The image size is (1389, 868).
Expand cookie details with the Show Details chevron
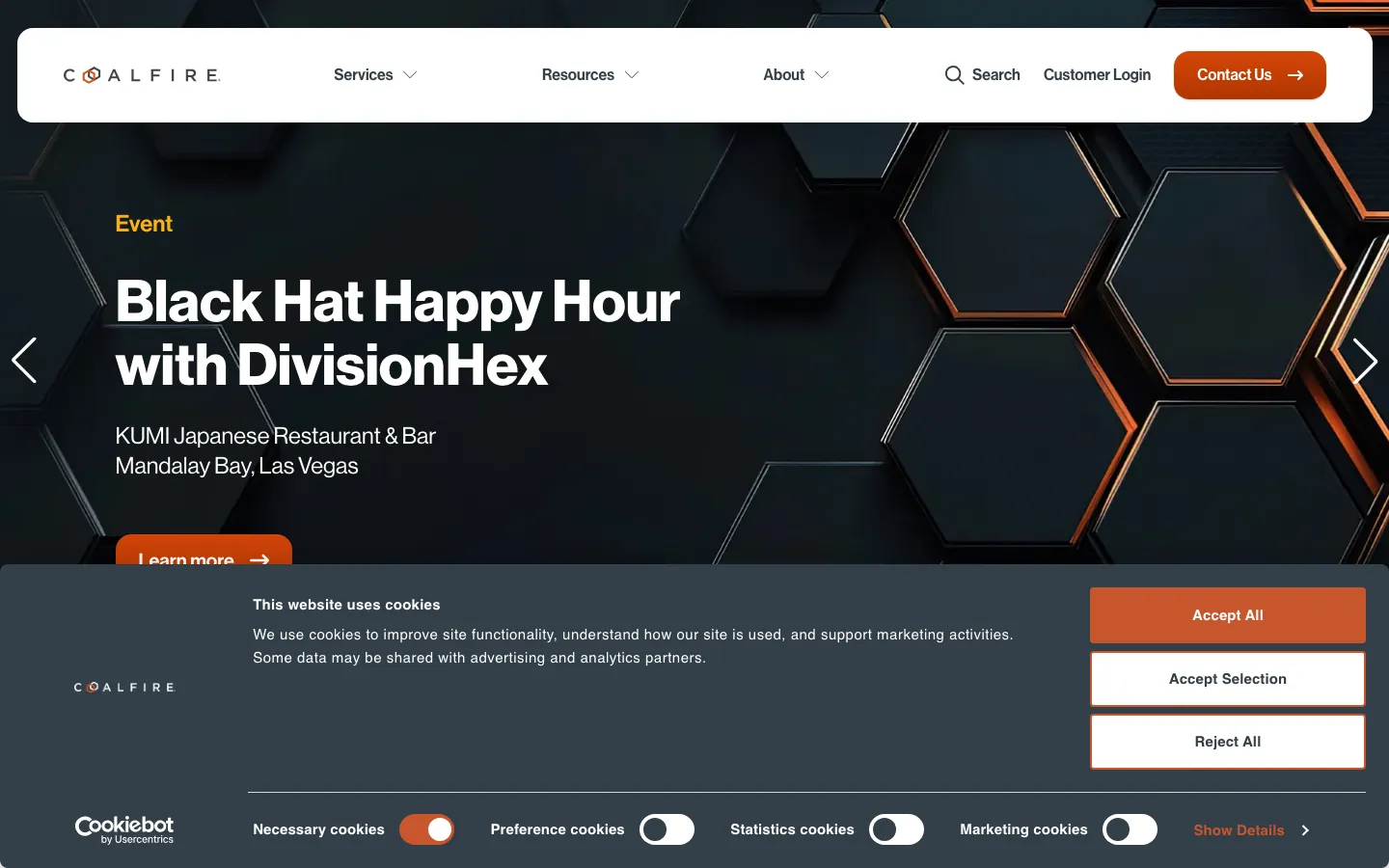pyautogui.click(x=1305, y=830)
